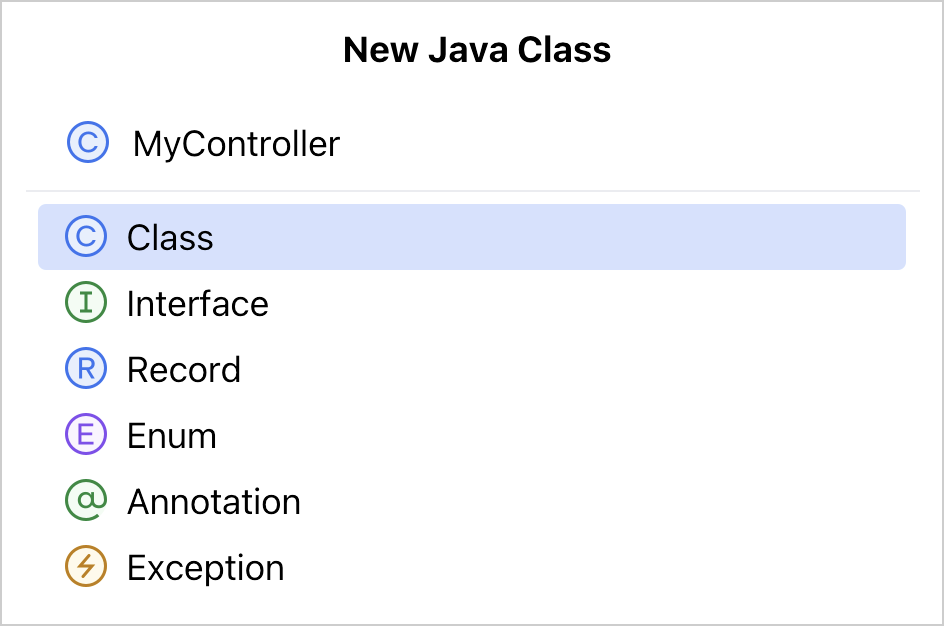The width and height of the screenshot is (944, 626).
Task: Select the "Enum" text entry
Action: (x=171, y=436)
